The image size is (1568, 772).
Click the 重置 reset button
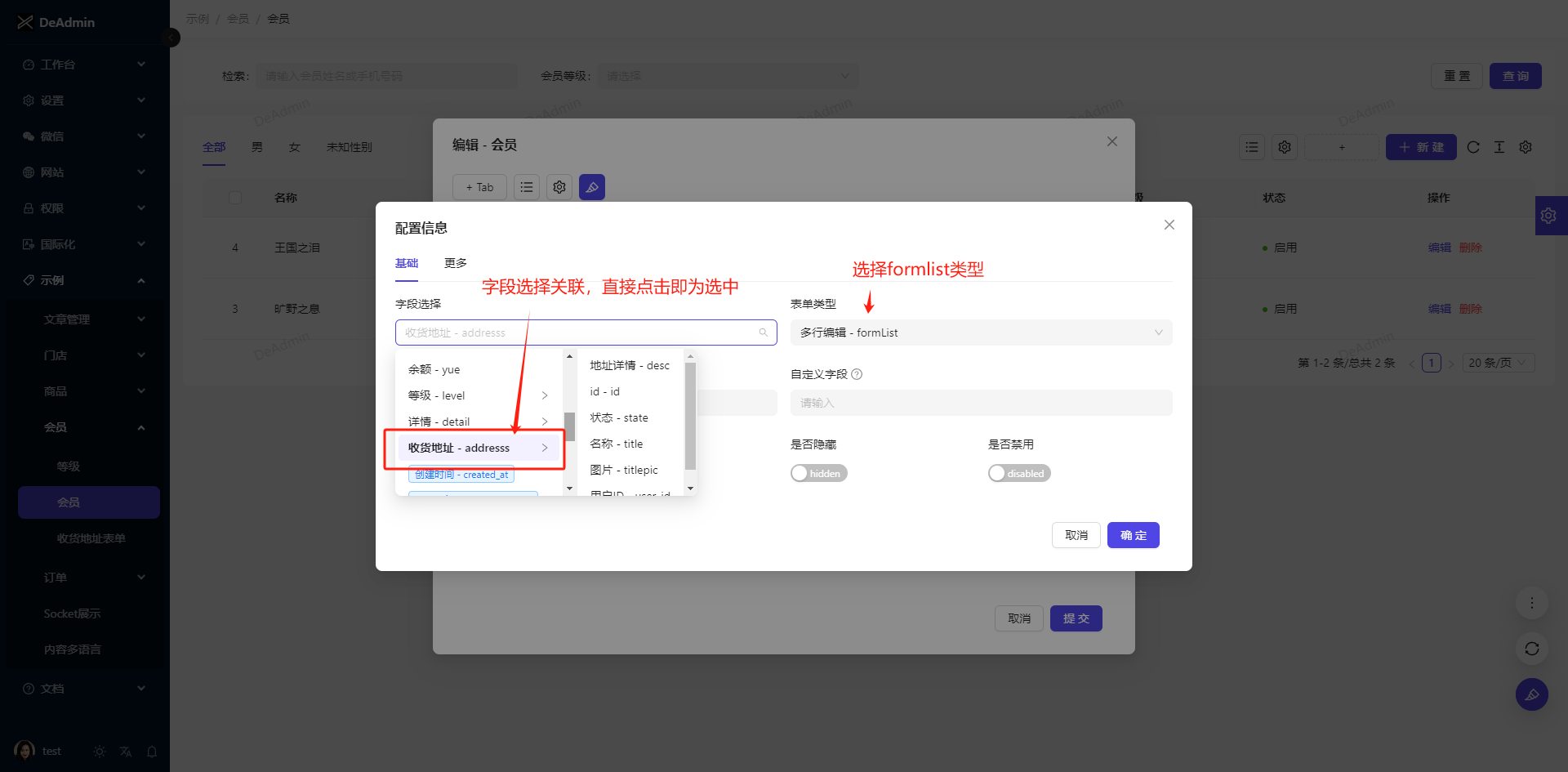[1457, 76]
